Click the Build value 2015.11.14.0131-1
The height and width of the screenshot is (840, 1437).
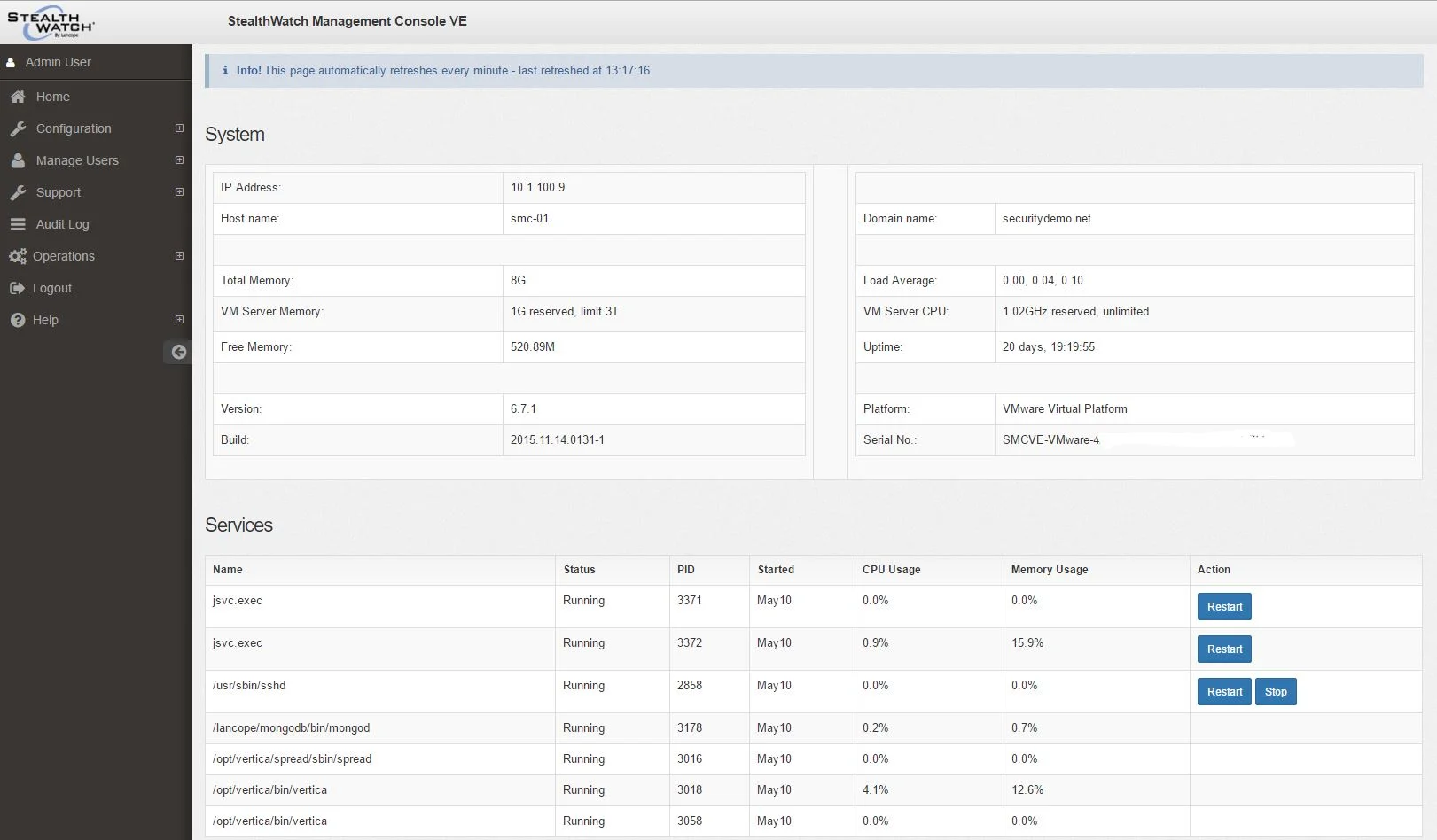pyautogui.click(x=558, y=439)
